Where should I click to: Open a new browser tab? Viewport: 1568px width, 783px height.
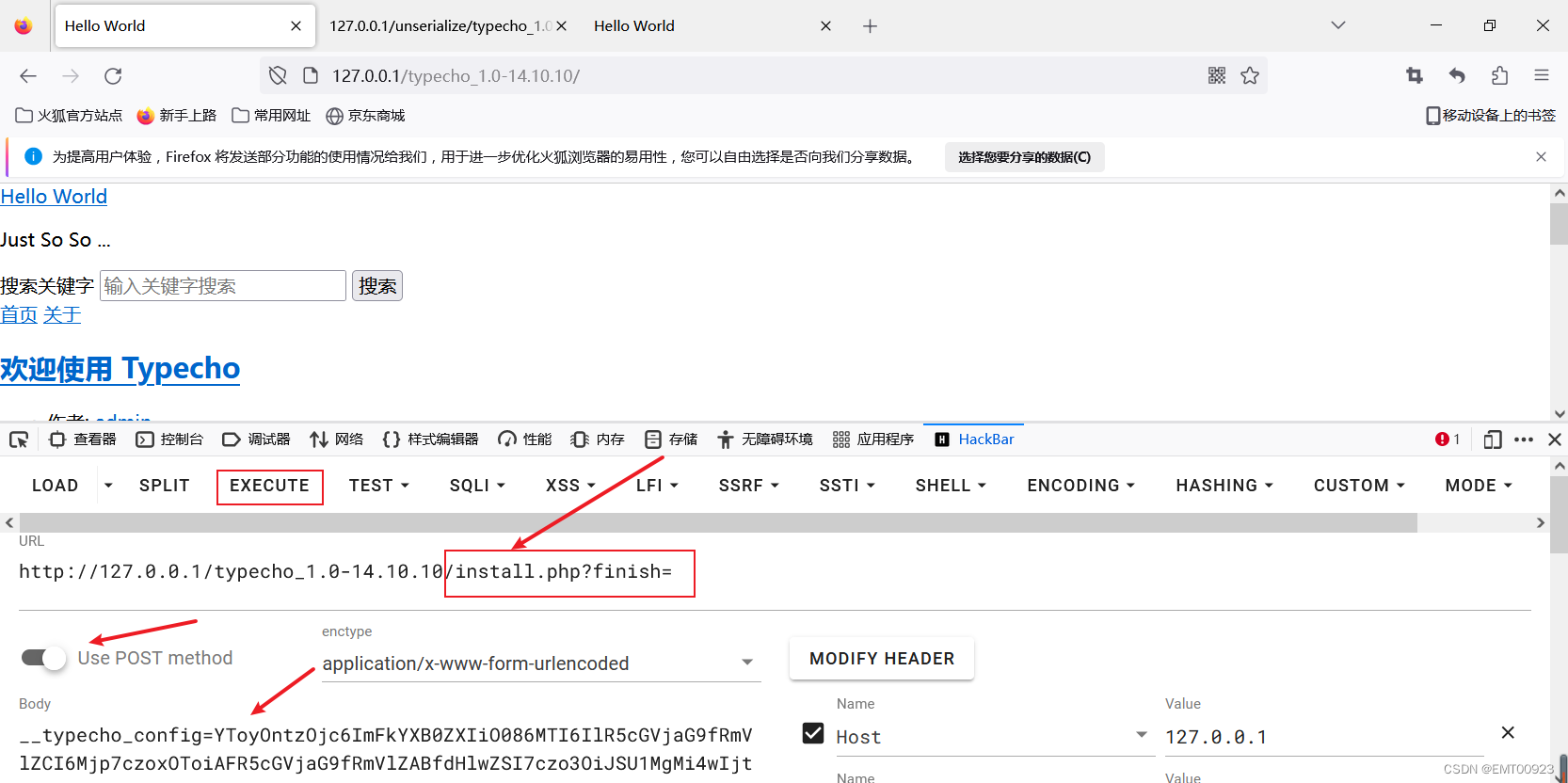[x=870, y=26]
